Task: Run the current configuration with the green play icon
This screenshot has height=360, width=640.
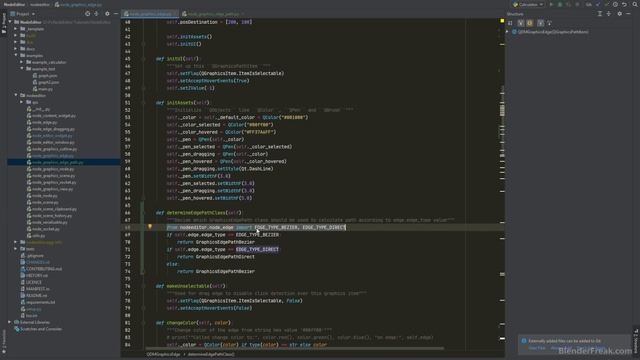Action: [551, 4]
